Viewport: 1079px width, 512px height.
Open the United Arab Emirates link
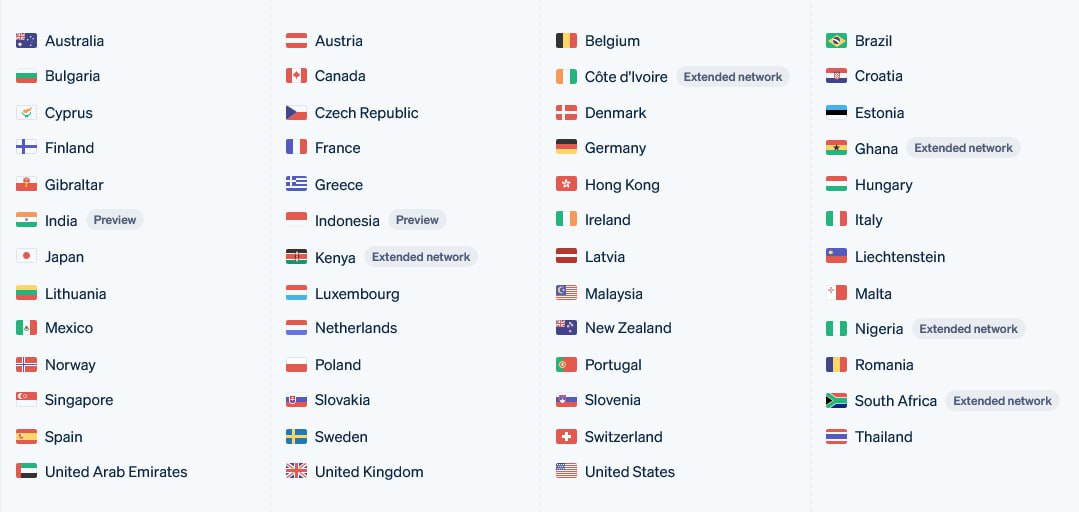[x=116, y=472]
